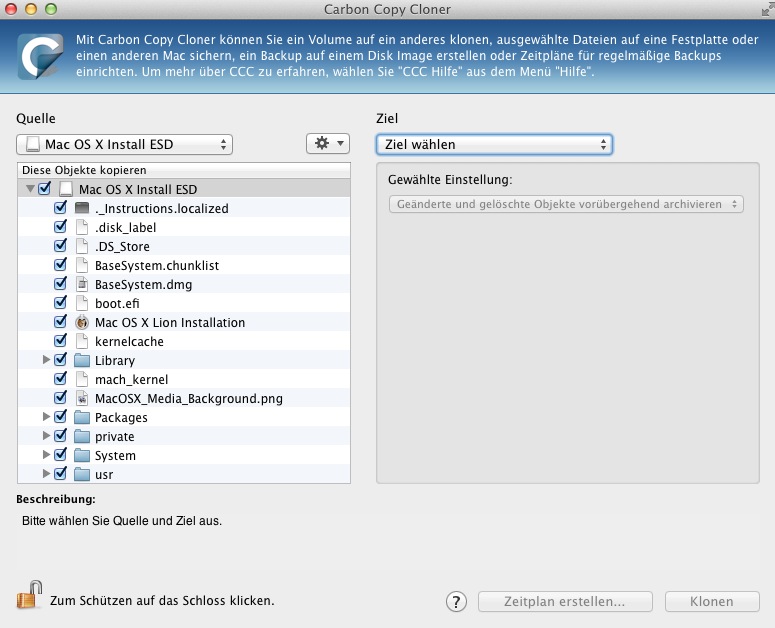The image size is (775, 628).
Task: Open the gear settings menu
Action: [327, 144]
